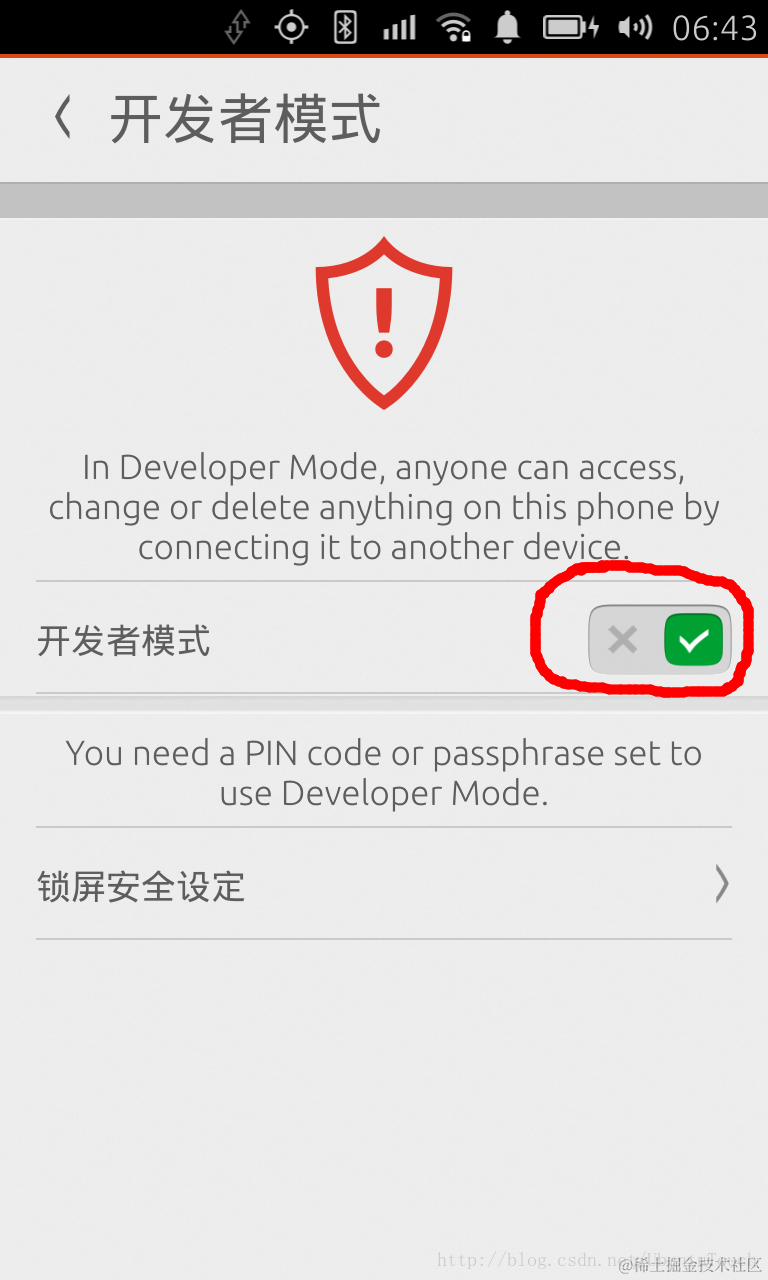Tap the red warning shield icon
The height and width of the screenshot is (1280, 768).
click(x=384, y=323)
